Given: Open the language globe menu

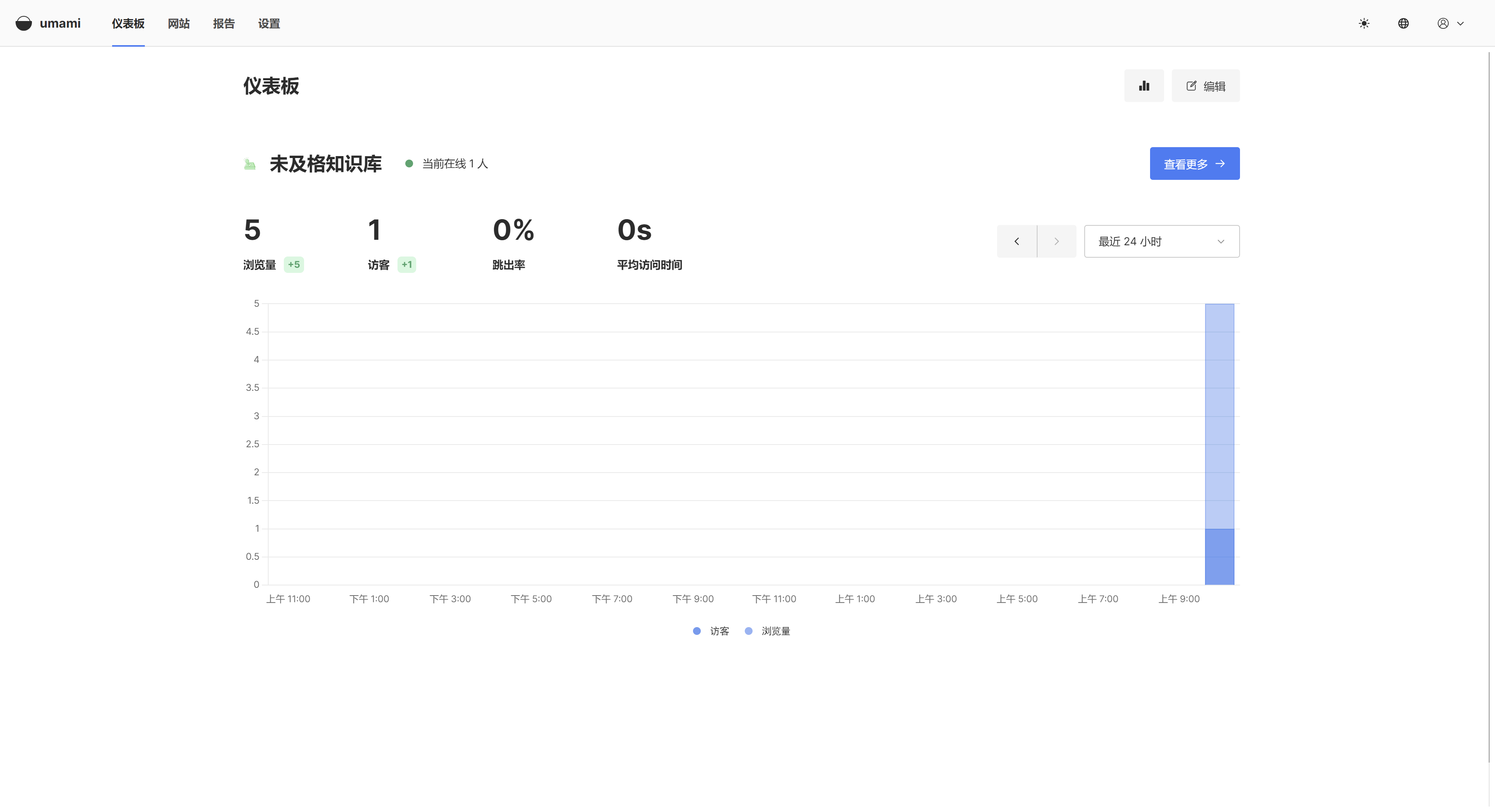Looking at the screenshot, I should point(1403,23).
